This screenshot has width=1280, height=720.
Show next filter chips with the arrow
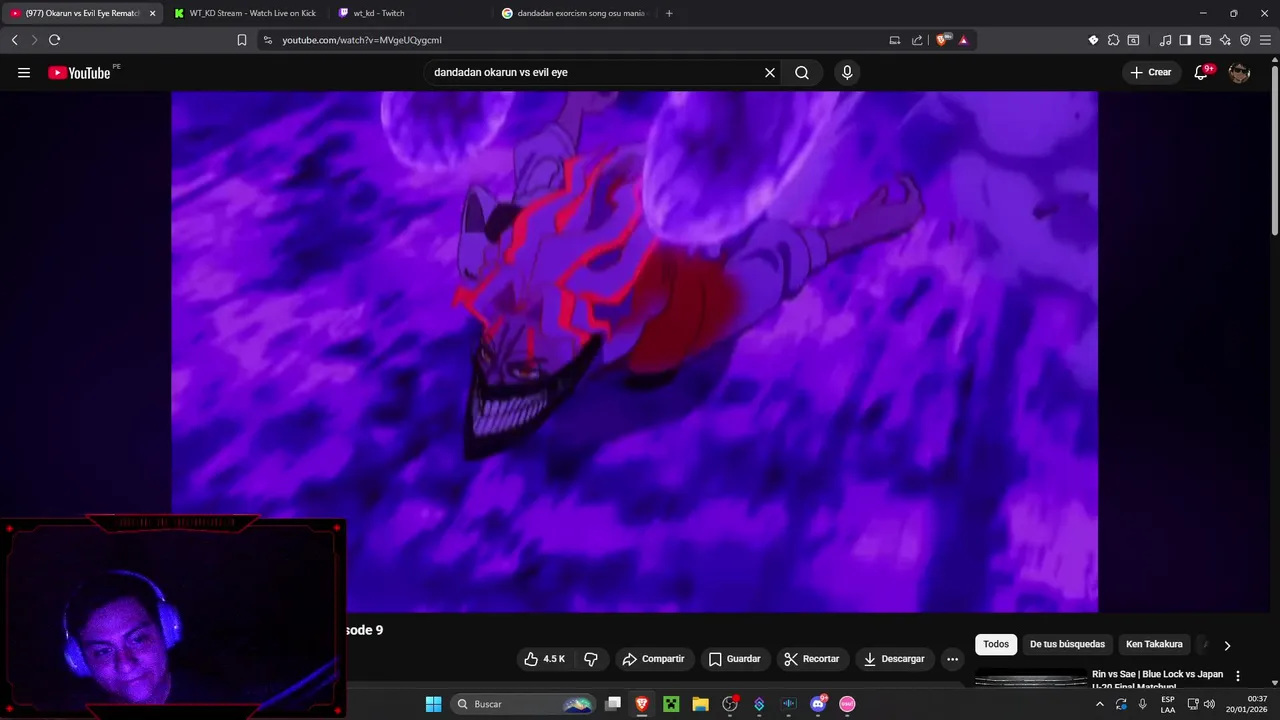[1227, 645]
